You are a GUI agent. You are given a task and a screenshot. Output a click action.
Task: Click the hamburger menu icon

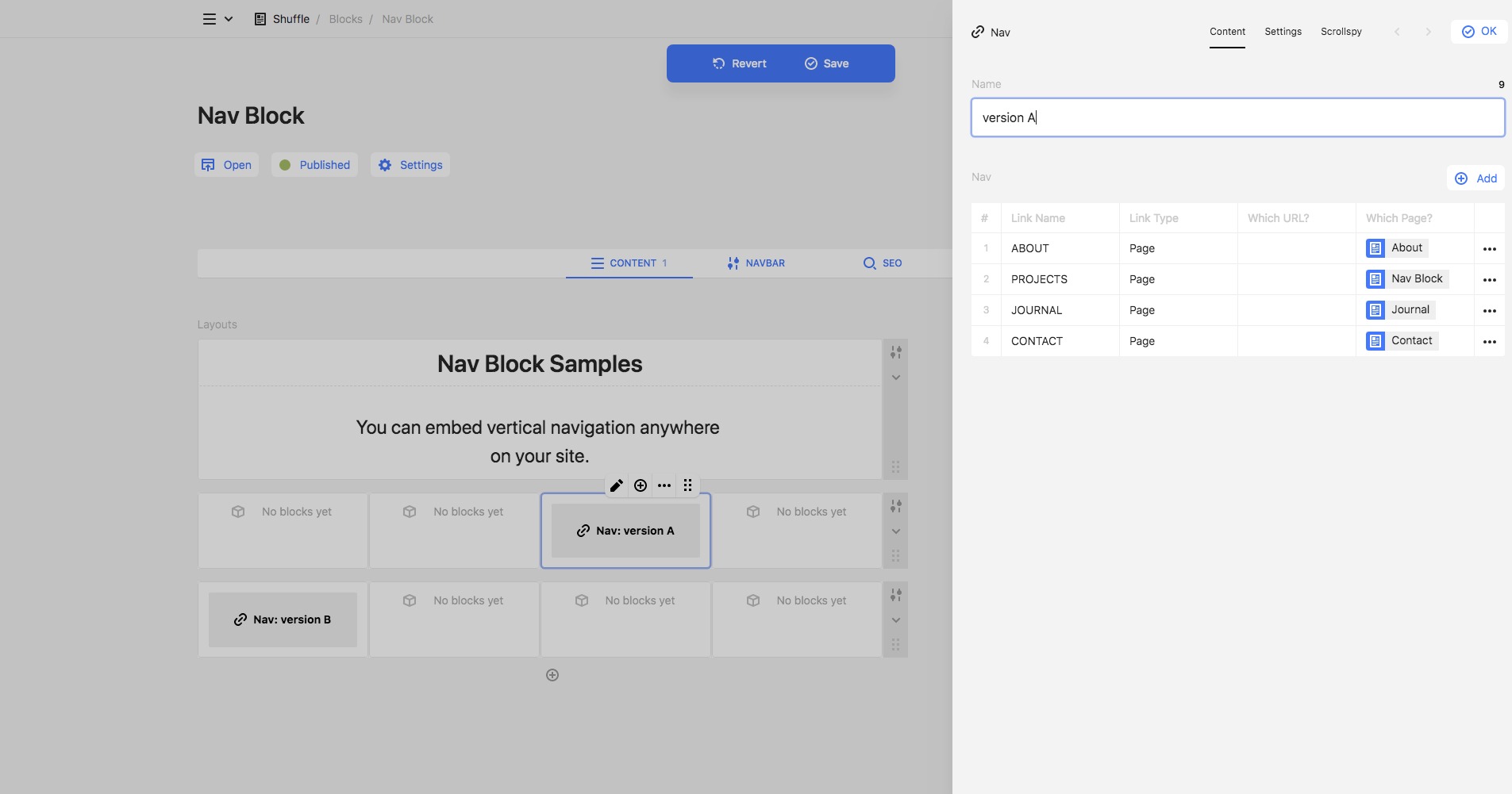tap(210, 19)
